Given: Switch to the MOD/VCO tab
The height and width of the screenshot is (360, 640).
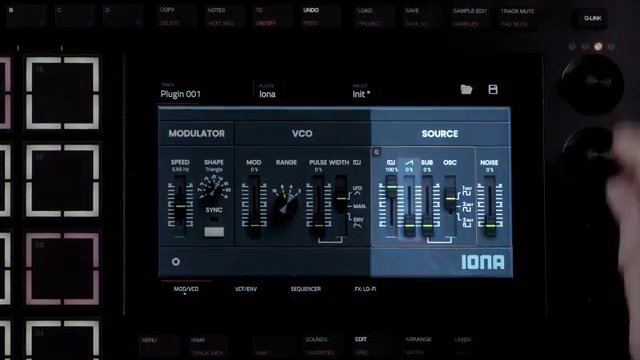Looking at the screenshot, I should click(186, 289).
